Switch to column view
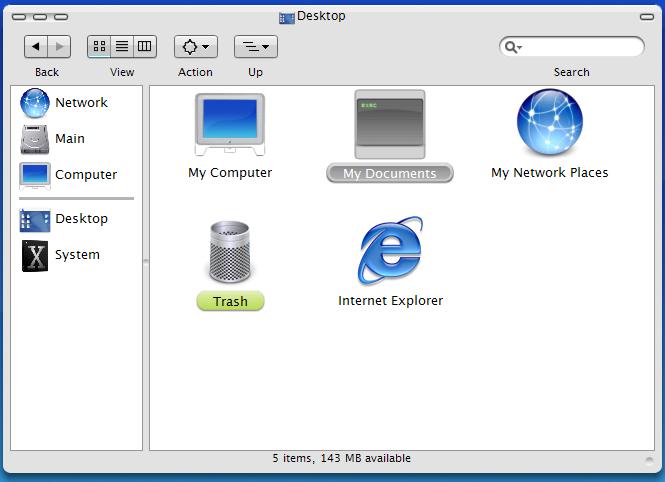 click(x=145, y=46)
